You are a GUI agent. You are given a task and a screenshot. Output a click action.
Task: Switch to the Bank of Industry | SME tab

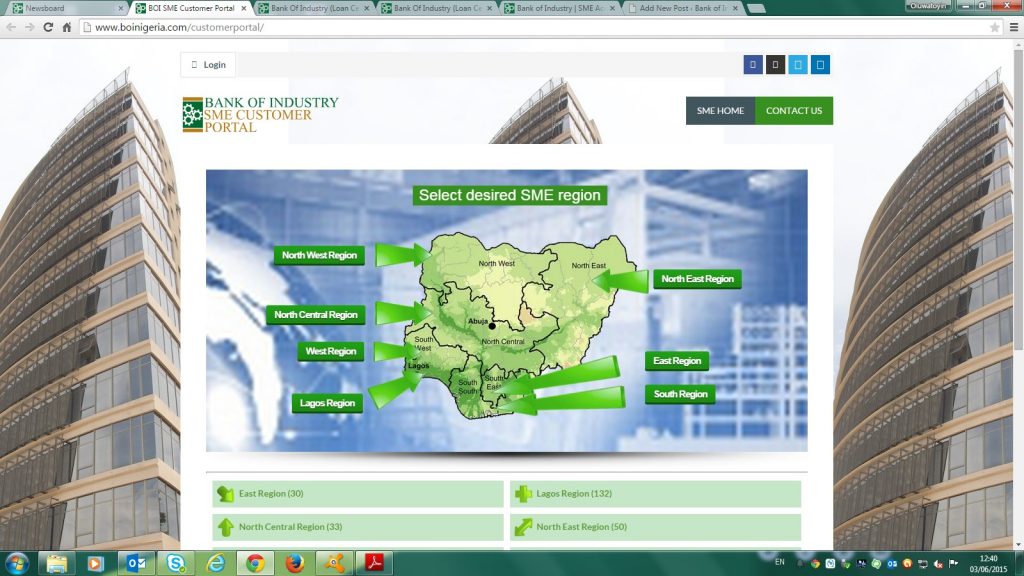[560, 8]
